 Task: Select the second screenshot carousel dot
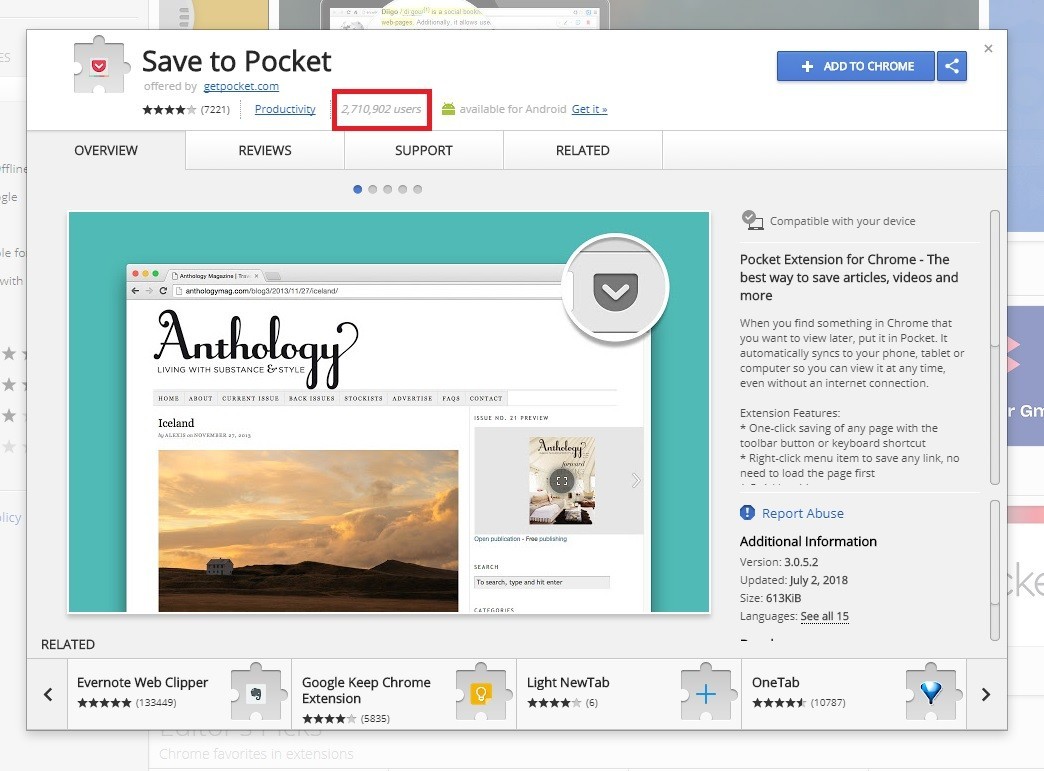[373, 189]
